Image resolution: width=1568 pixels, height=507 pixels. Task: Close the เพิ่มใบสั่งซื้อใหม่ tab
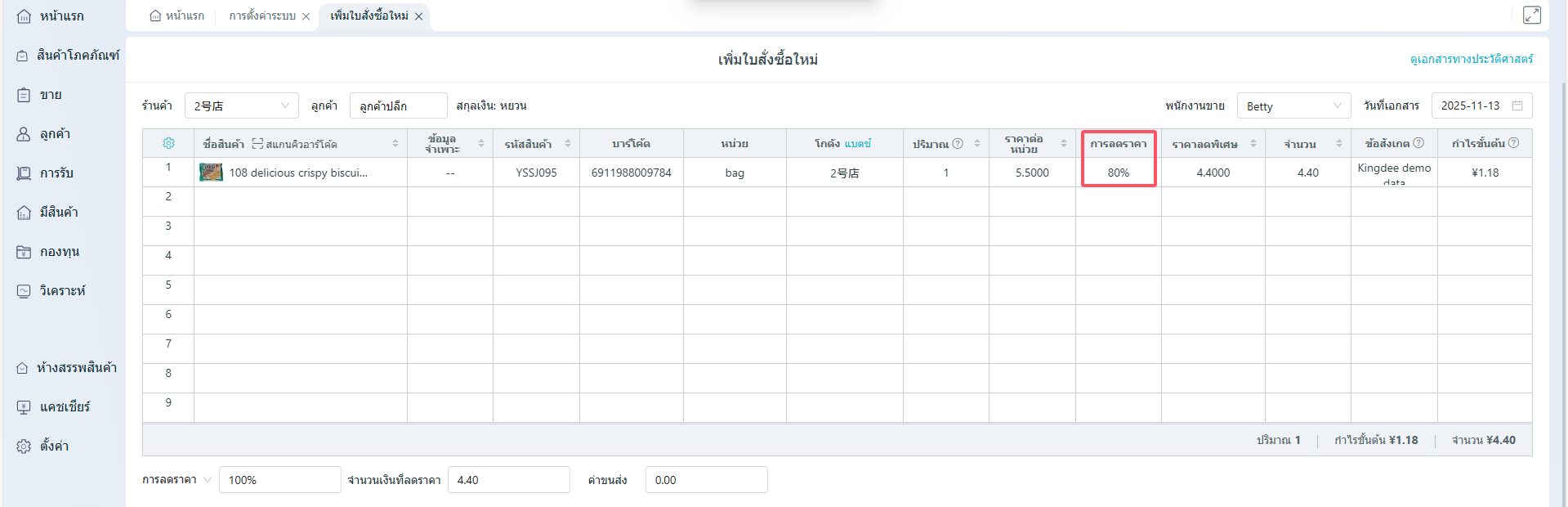418,16
